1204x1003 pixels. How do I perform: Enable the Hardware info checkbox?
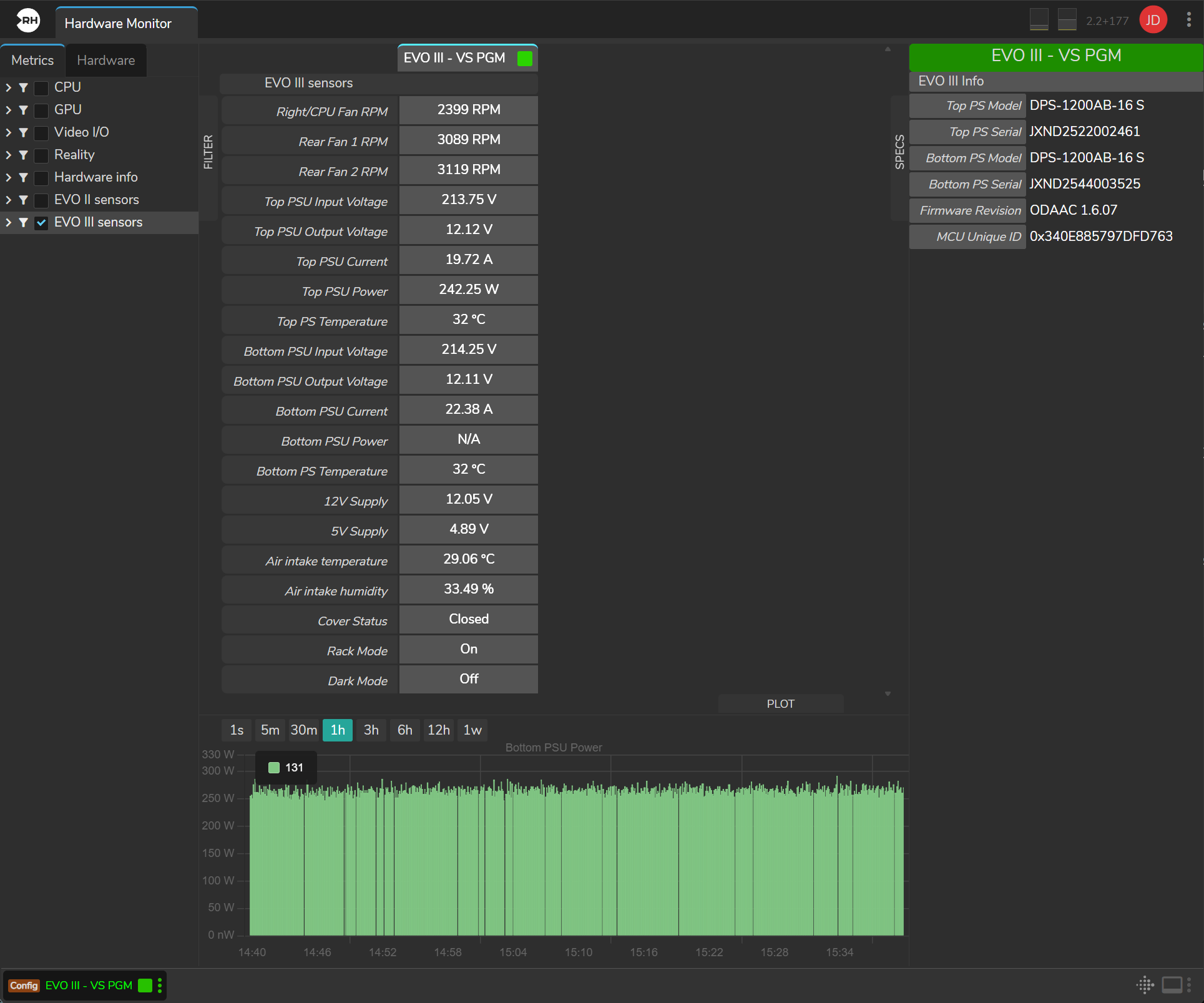(41, 178)
